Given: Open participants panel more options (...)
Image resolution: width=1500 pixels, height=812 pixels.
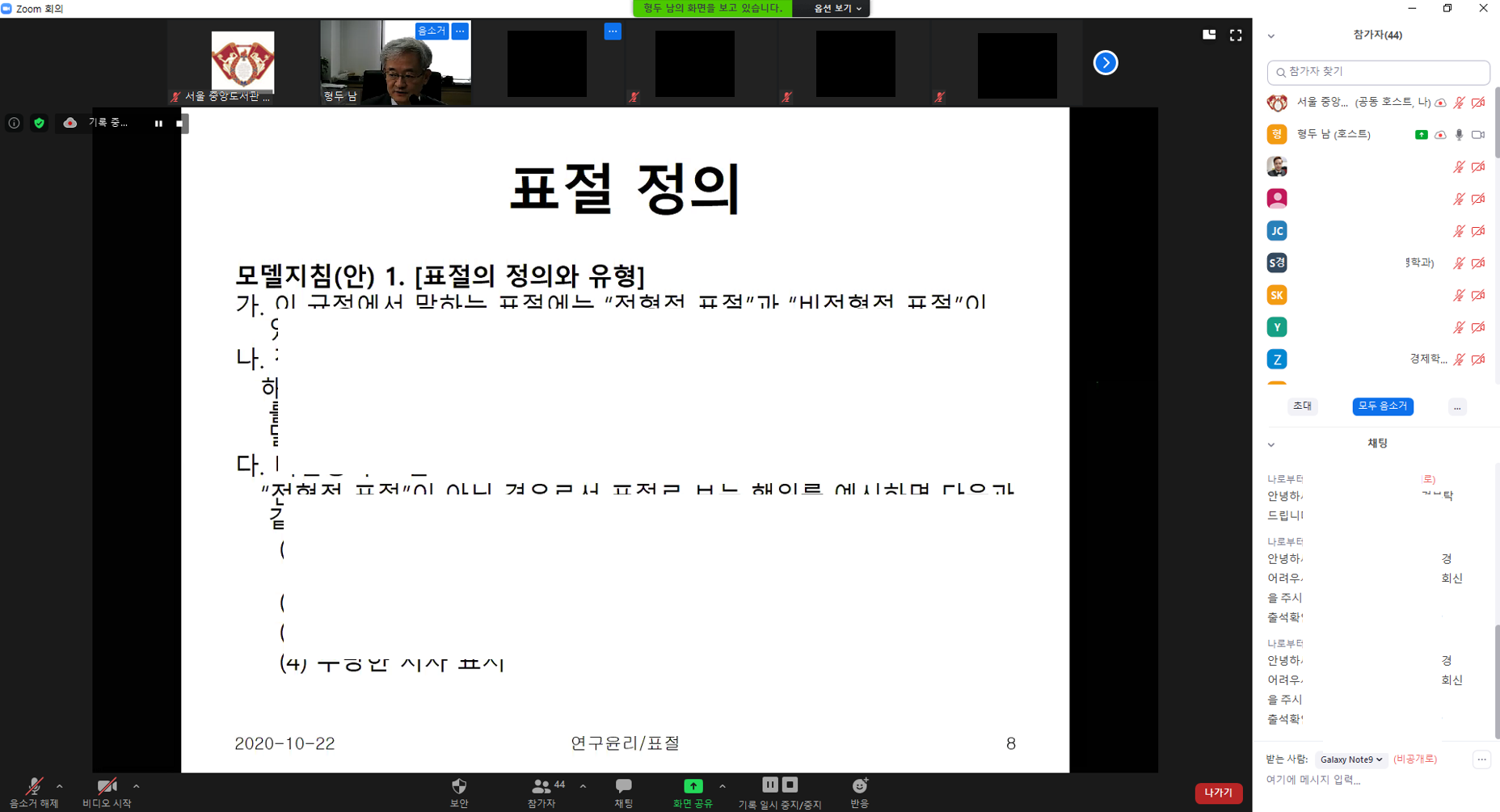Looking at the screenshot, I should (x=1457, y=406).
